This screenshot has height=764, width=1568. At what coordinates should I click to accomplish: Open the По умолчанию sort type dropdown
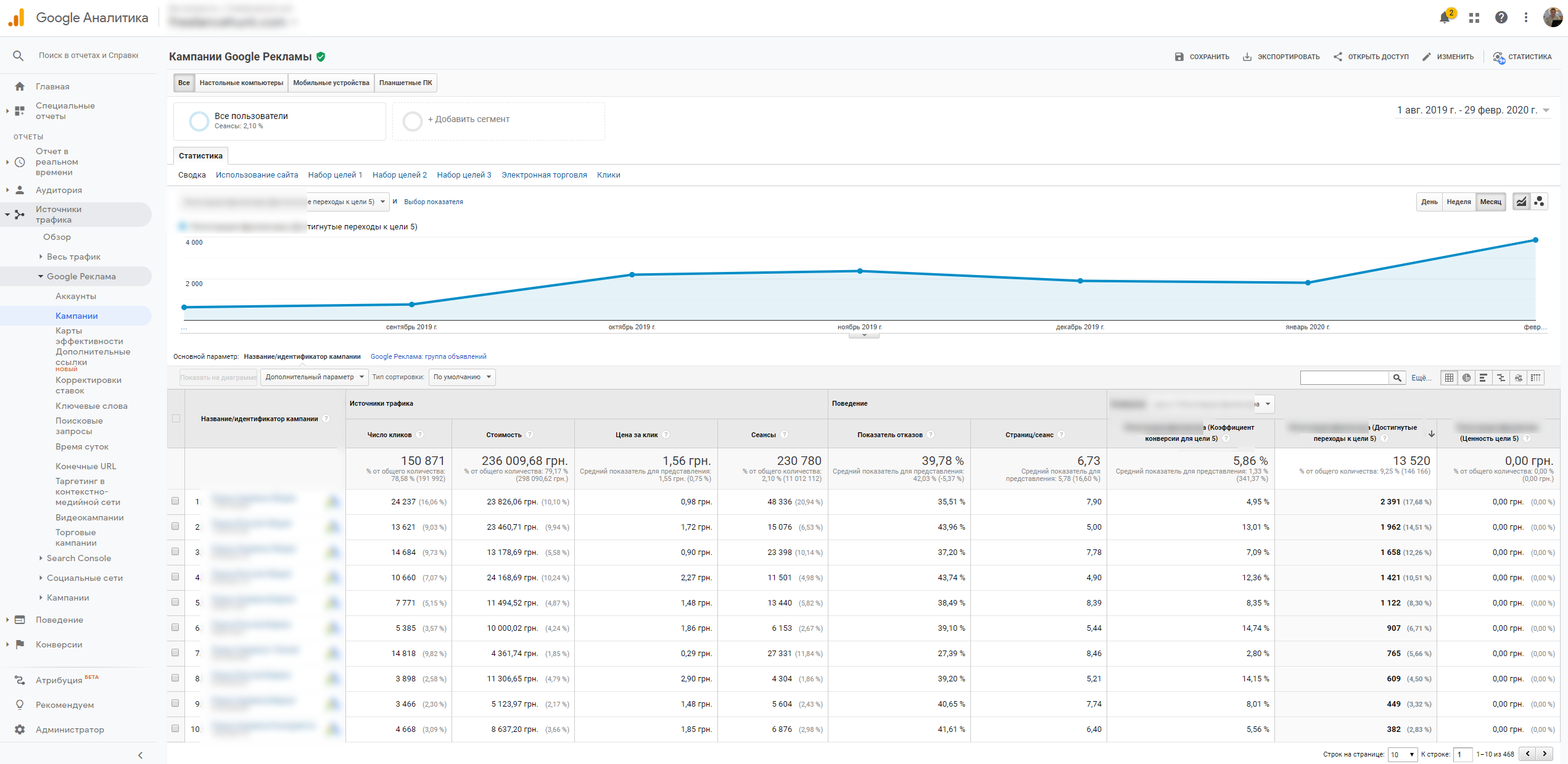462,377
